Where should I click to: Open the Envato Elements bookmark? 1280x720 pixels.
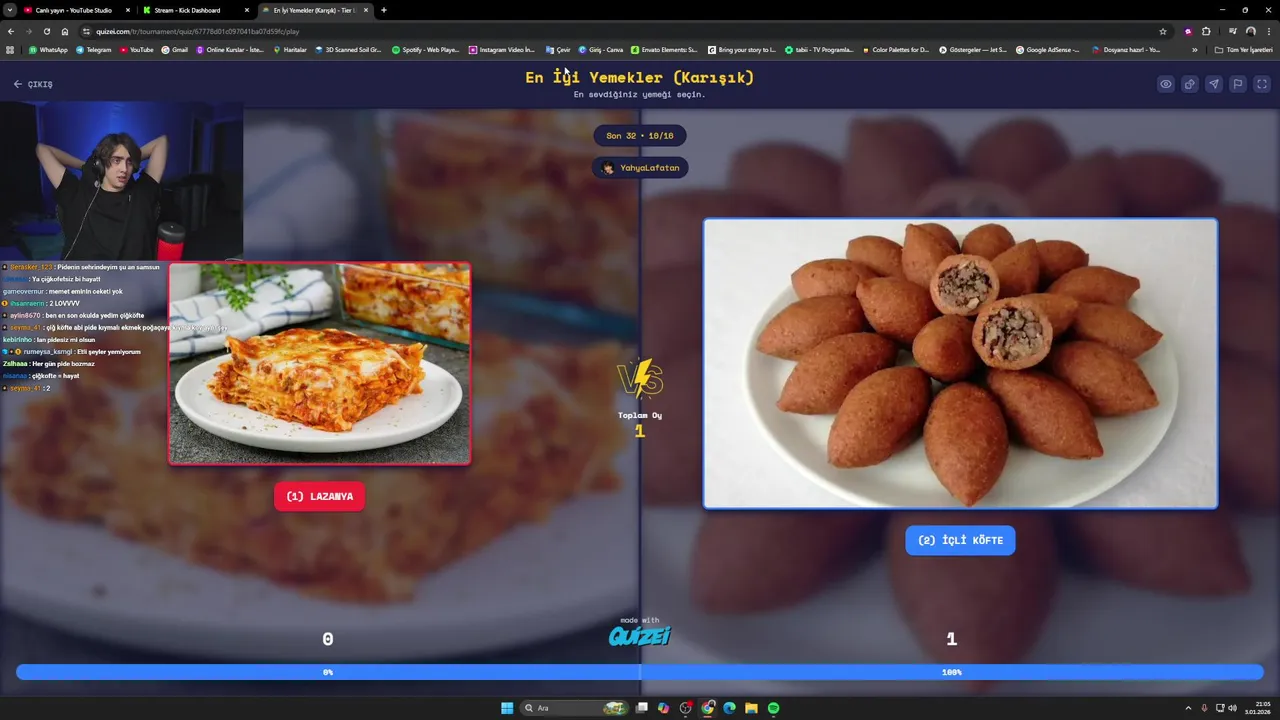664,49
